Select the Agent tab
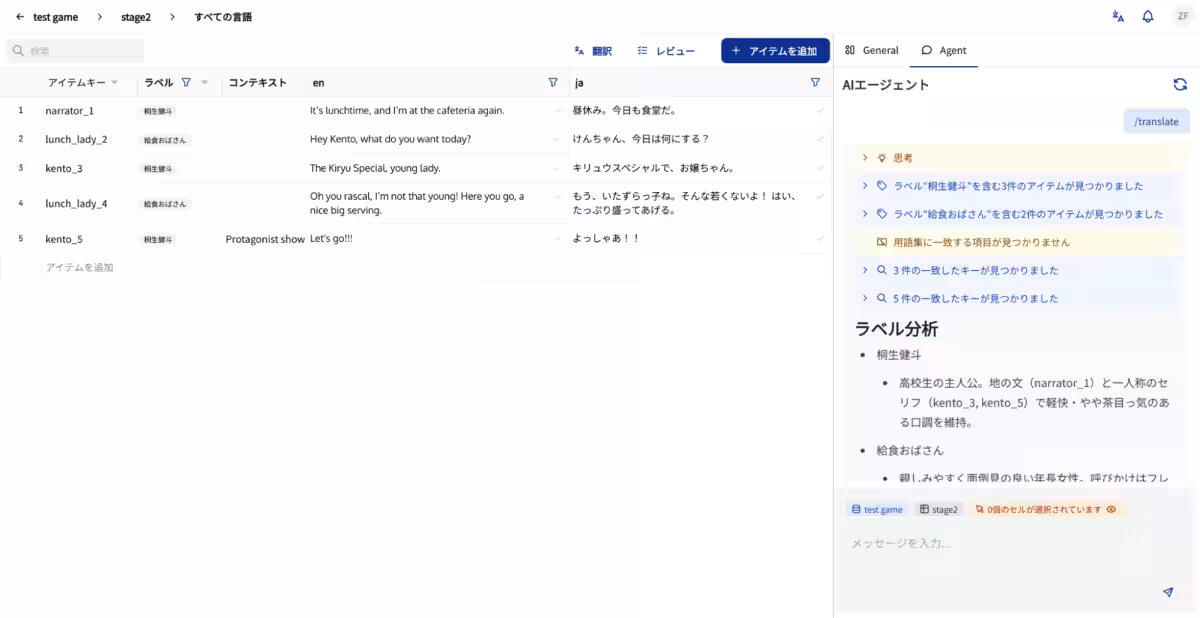 coord(944,49)
